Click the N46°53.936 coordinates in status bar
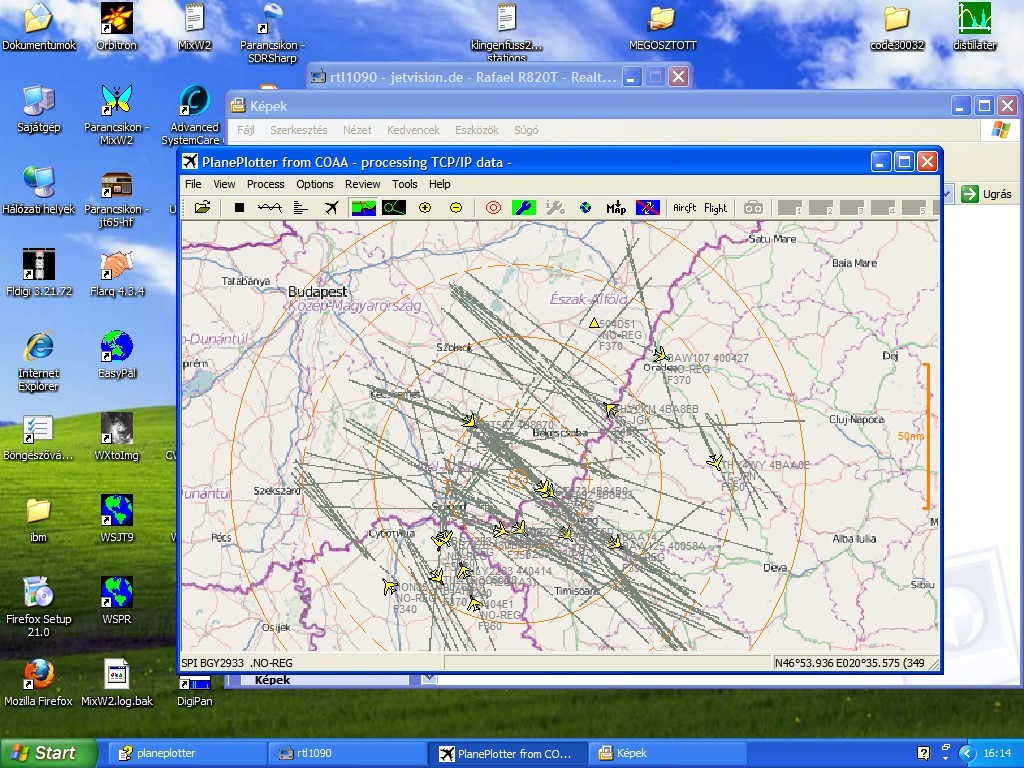 [849, 663]
